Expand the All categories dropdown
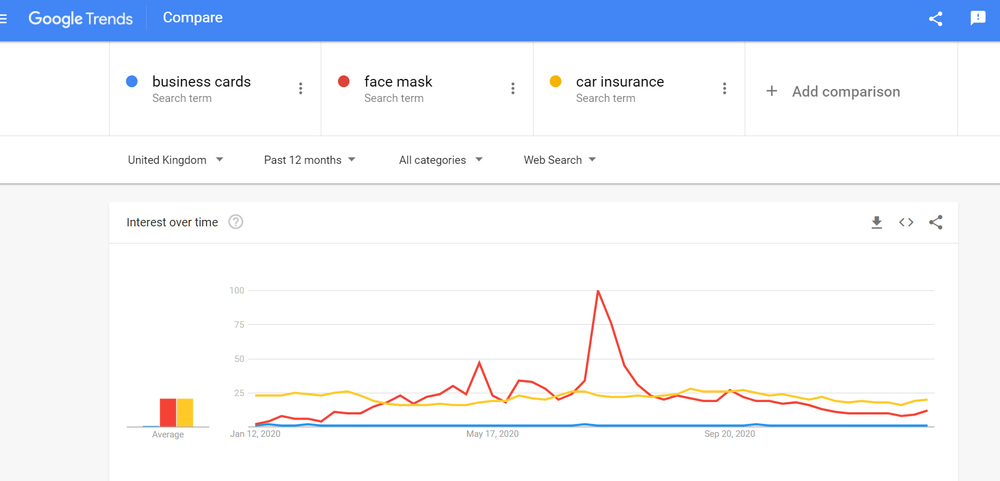This screenshot has height=481, width=1000. pyautogui.click(x=441, y=160)
